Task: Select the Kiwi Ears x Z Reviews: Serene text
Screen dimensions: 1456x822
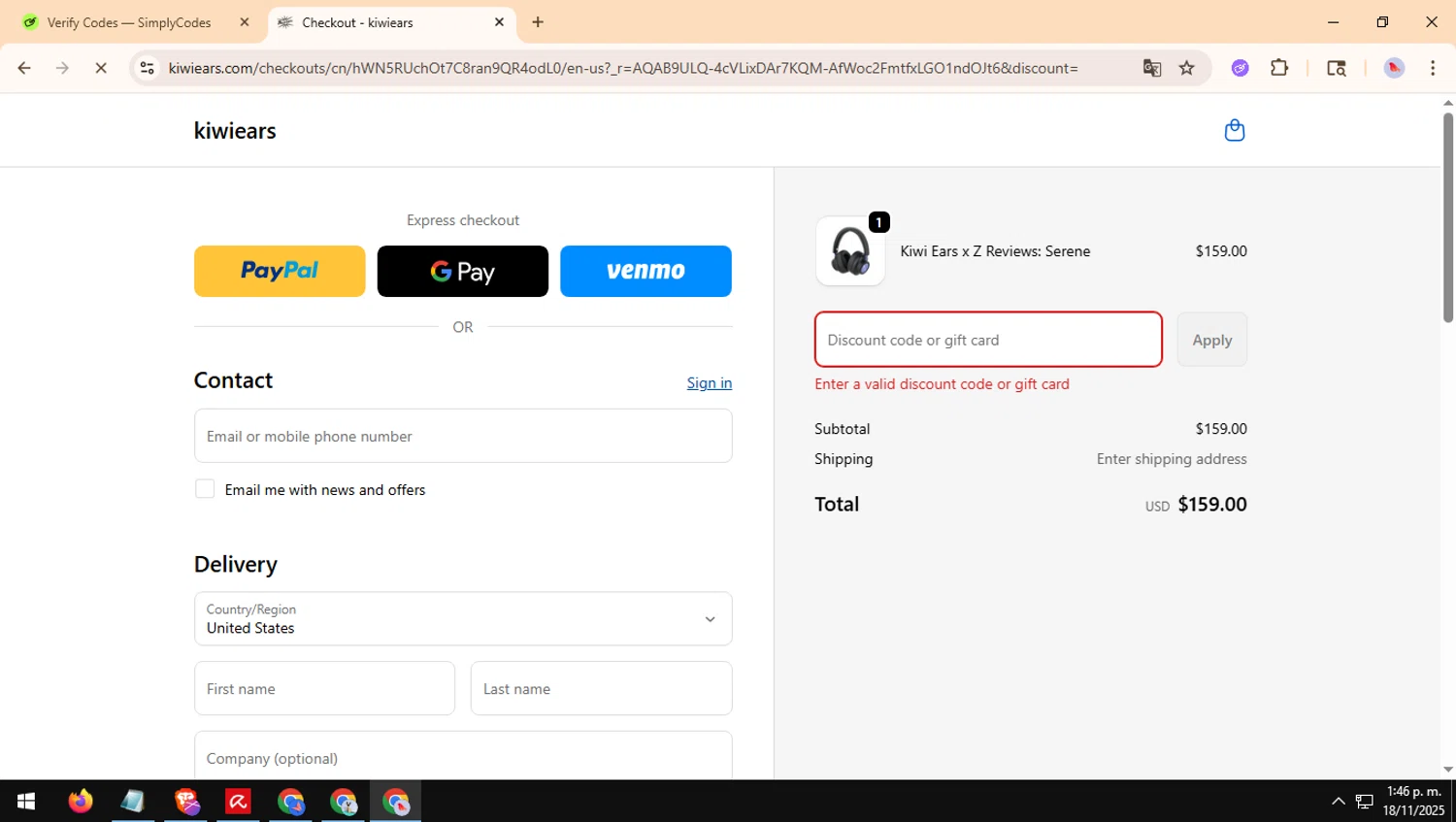Action: point(995,251)
